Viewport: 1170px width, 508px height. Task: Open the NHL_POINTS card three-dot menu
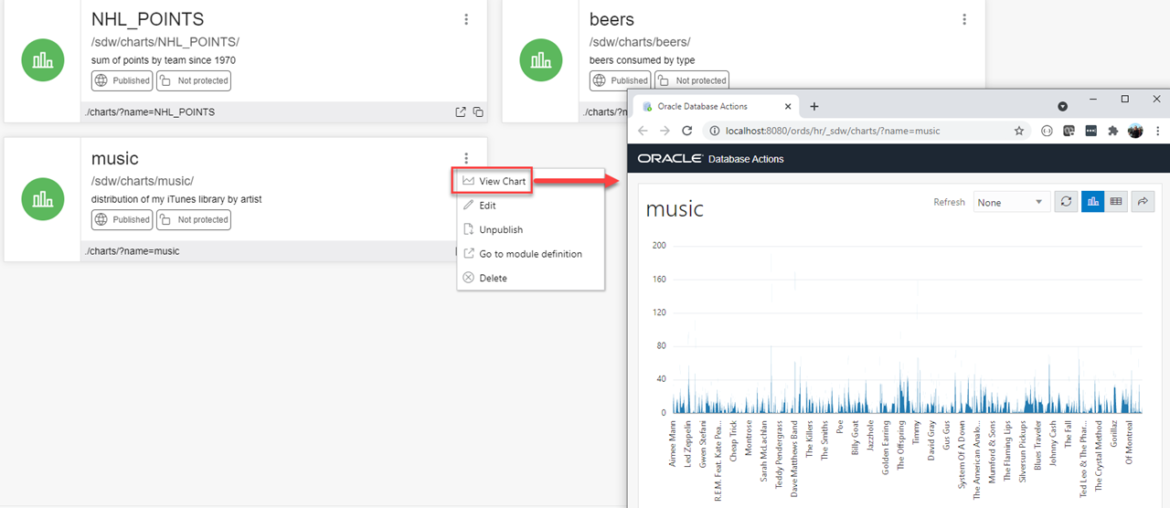point(466,19)
